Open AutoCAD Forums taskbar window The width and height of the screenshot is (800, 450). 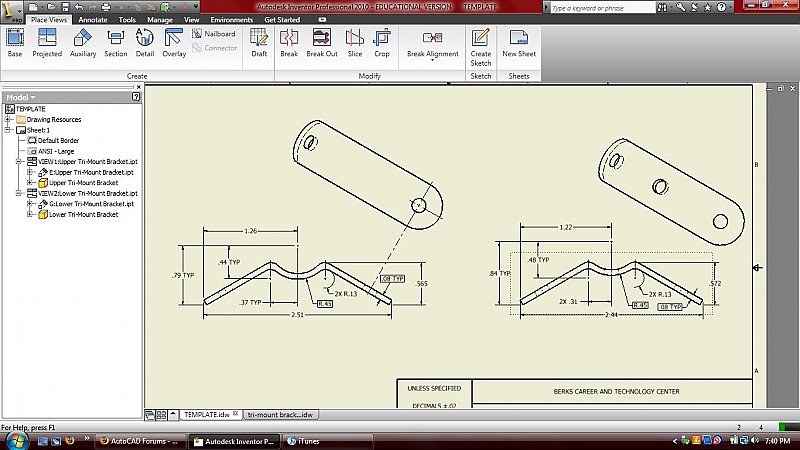pyautogui.click(x=140, y=441)
